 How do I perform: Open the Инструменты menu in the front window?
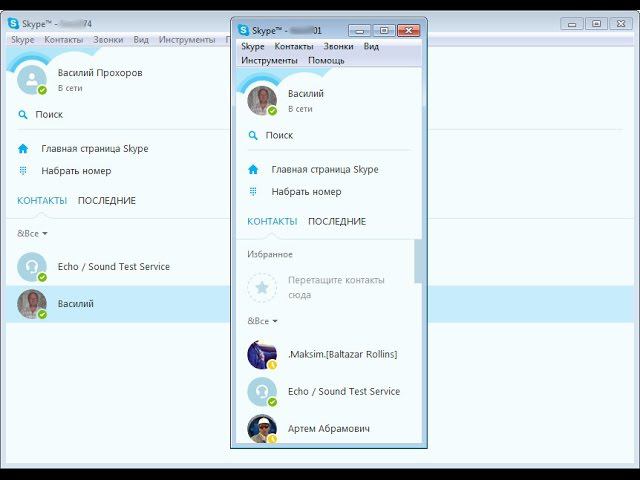point(269,60)
